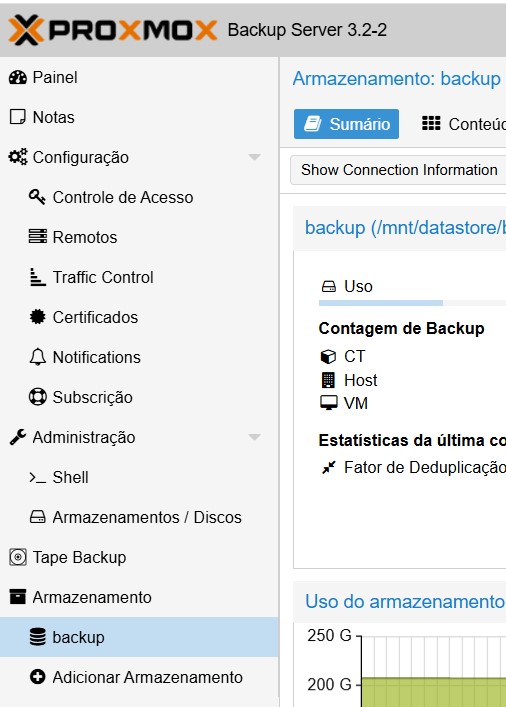
Task: Switch to the Conteúdo tab
Action: 462,124
